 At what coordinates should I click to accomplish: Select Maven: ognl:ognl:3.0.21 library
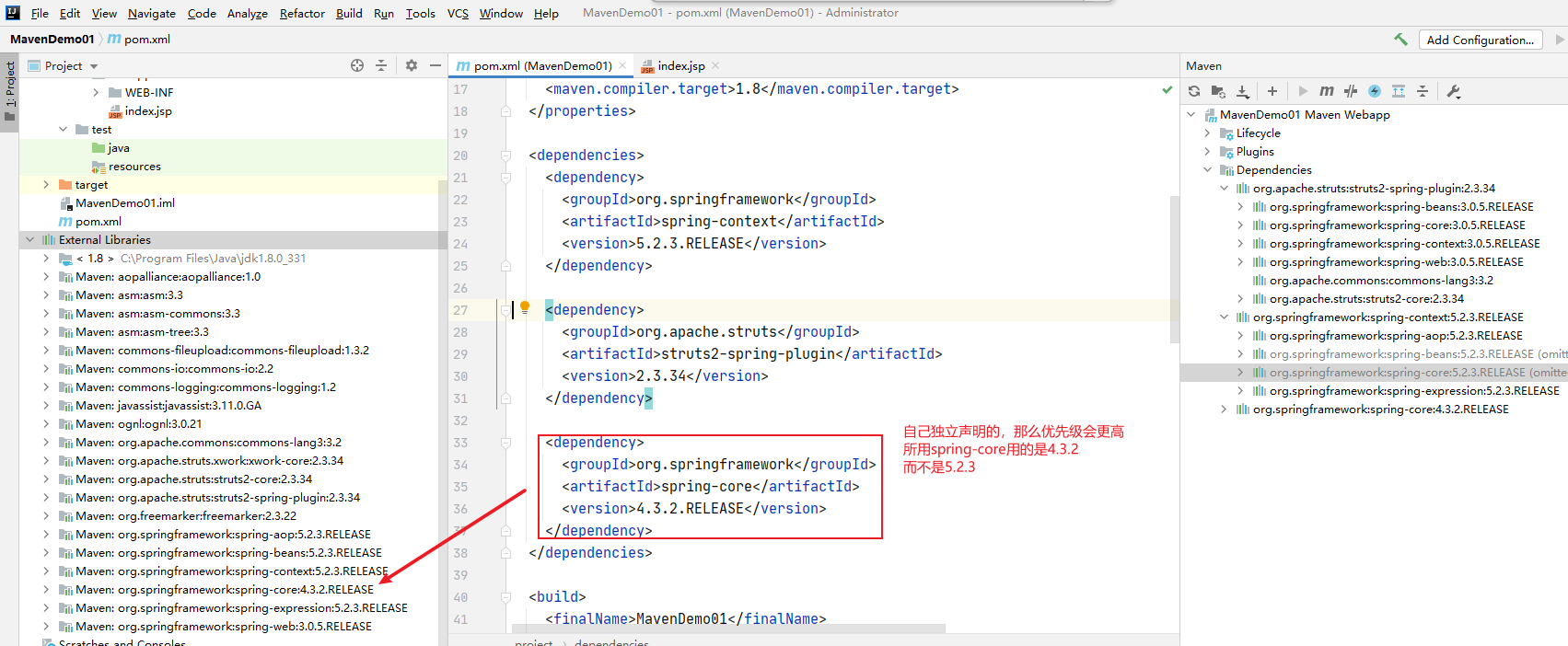click(x=138, y=423)
